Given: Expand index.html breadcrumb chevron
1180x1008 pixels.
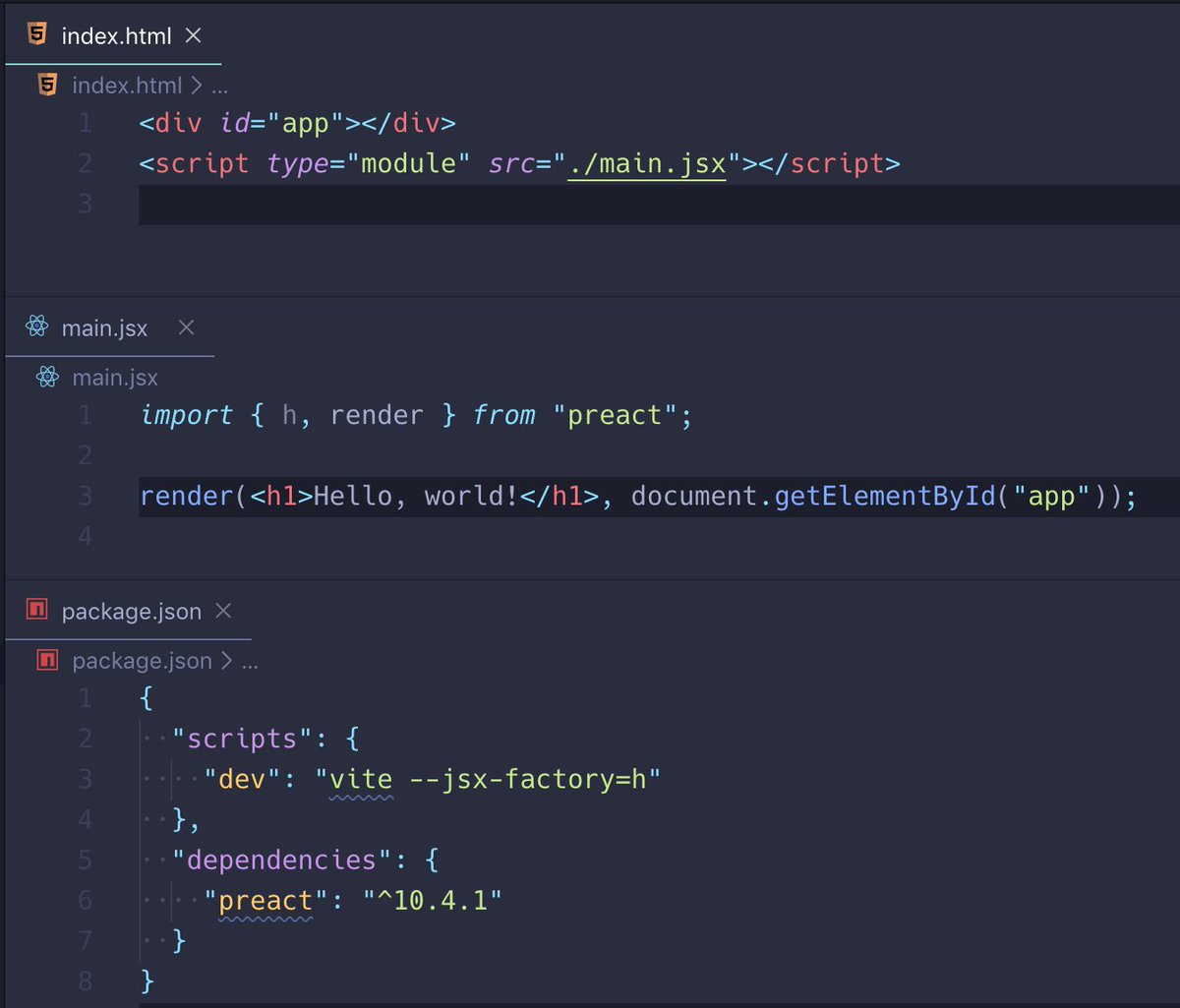Looking at the screenshot, I should [x=196, y=86].
